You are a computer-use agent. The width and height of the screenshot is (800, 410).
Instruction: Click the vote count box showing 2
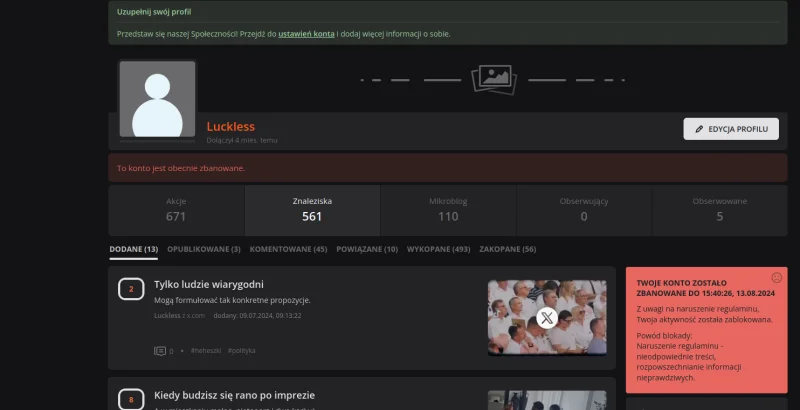tap(131, 289)
